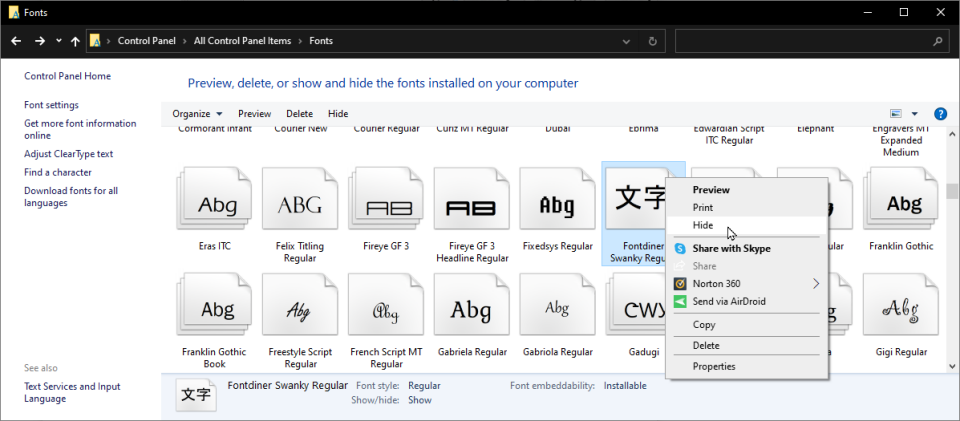This screenshot has height=421, width=960.
Task: Open the Organize dropdown menu
Action: [197, 114]
